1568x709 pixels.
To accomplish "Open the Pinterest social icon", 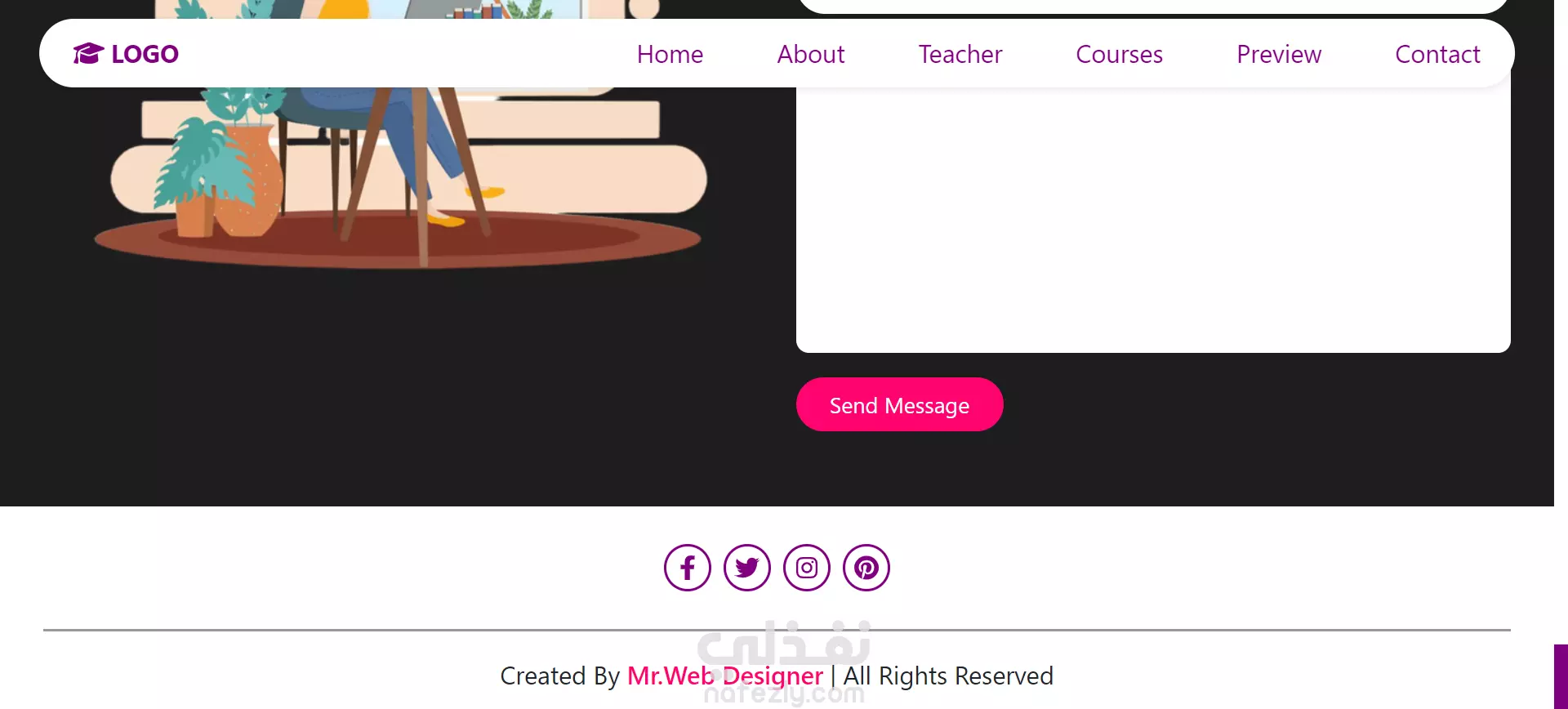I will tap(866, 568).
